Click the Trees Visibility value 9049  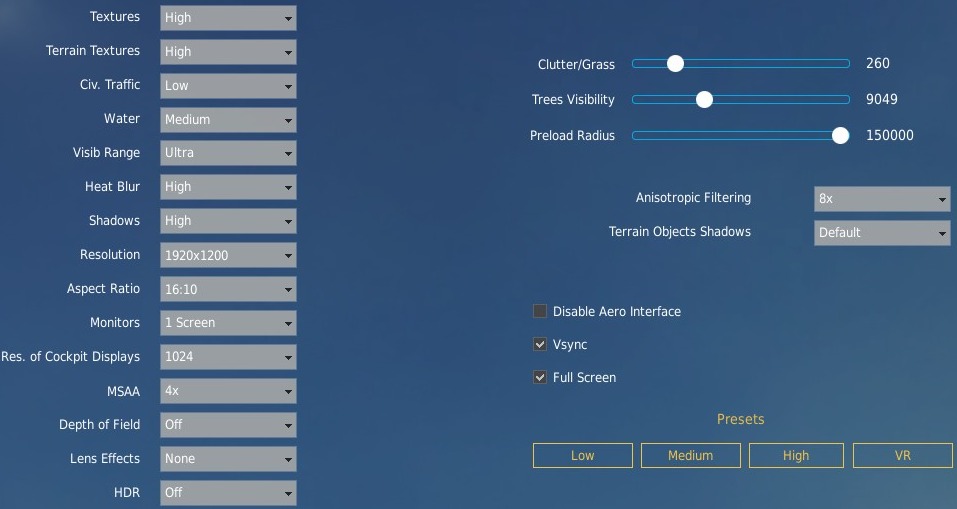coord(881,99)
